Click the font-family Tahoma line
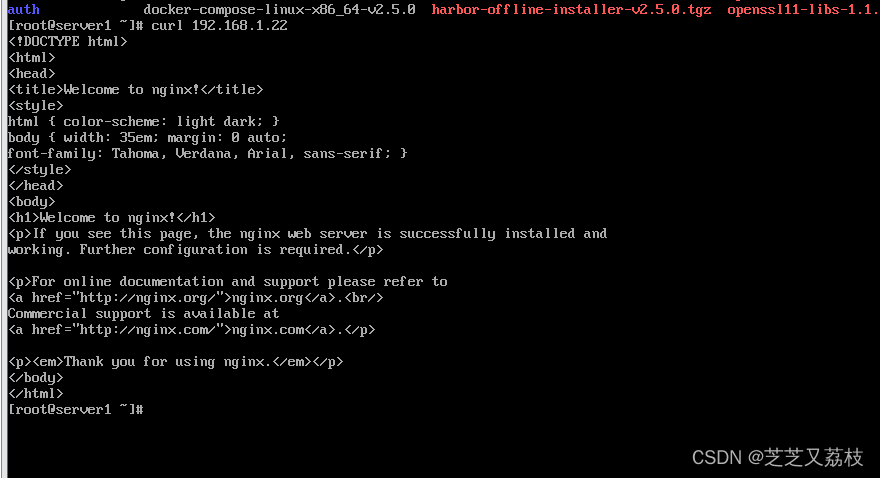Image resolution: width=880 pixels, height=478 pixels. coord(207,153)
